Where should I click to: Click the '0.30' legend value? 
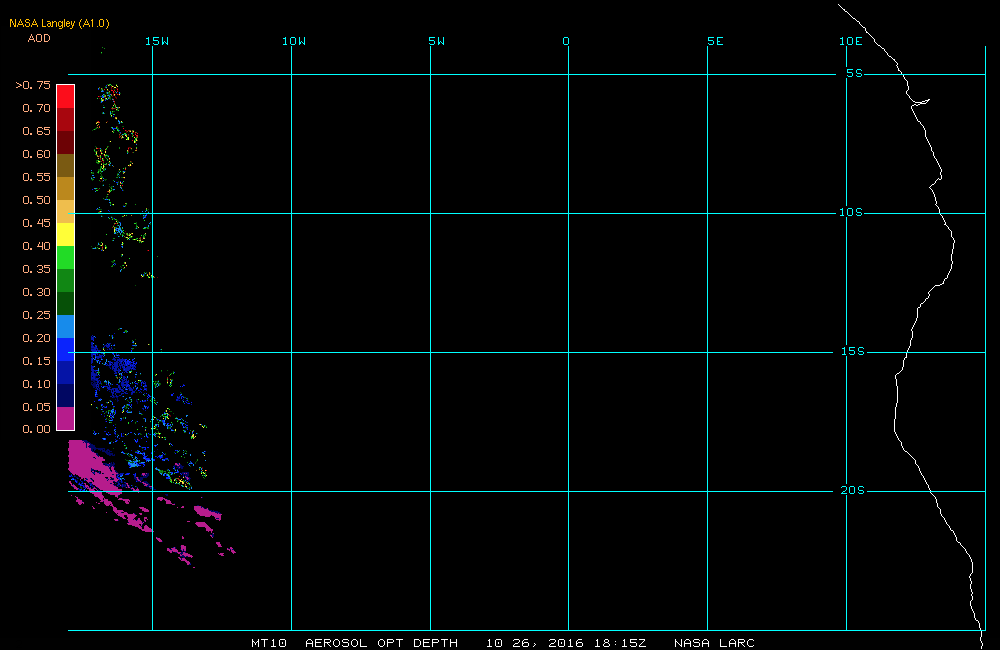[36, 292]
